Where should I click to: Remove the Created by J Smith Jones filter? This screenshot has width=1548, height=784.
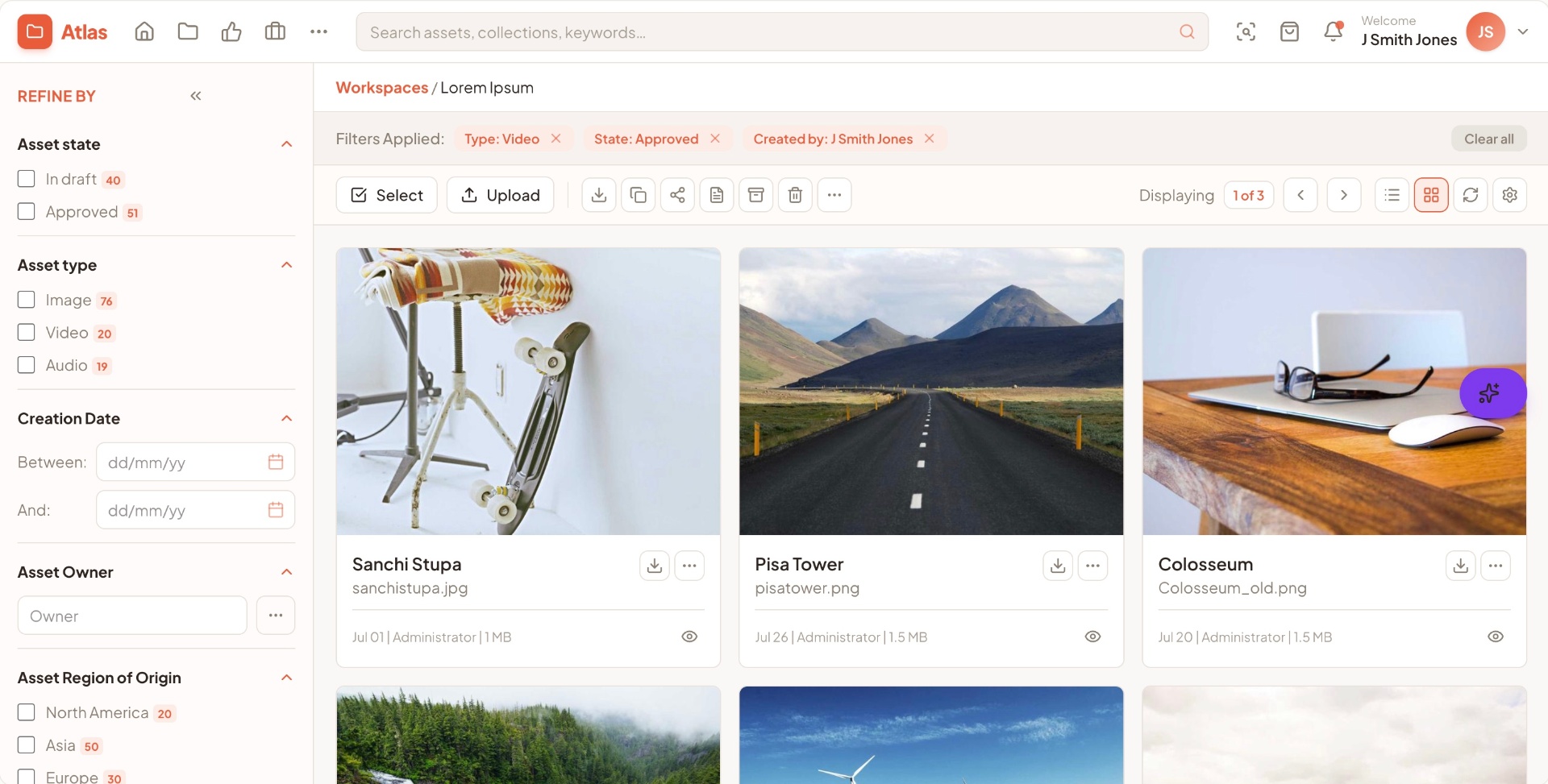(930, 139)
